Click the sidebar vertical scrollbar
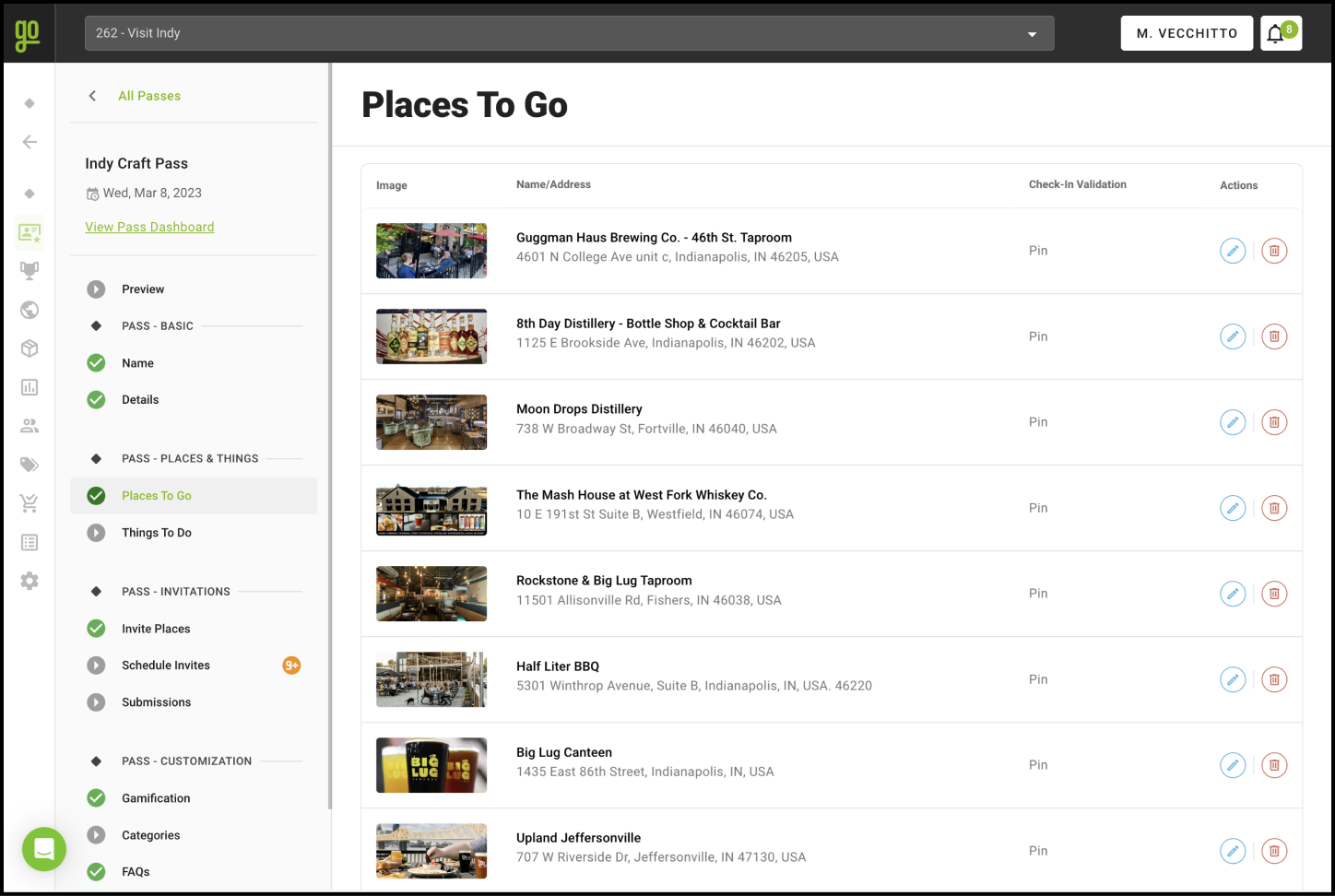Viewport: 1335px width, 896px height. 330,436
